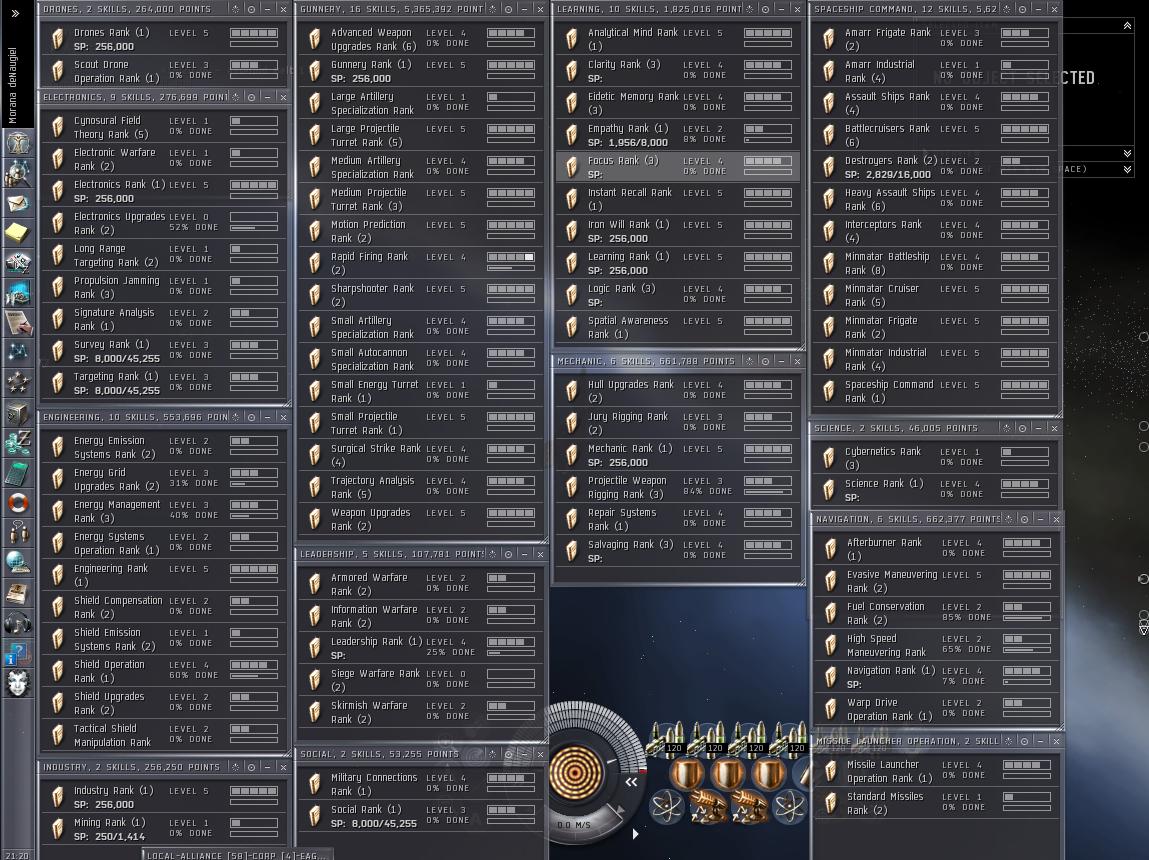1149x860 pixels.
Task: Open People & Places magnifier sidebar icon
Action: point(18,172)
